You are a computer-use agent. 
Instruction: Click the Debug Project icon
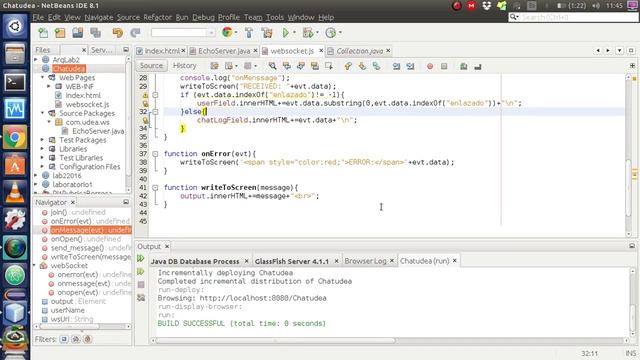(308, 33)
